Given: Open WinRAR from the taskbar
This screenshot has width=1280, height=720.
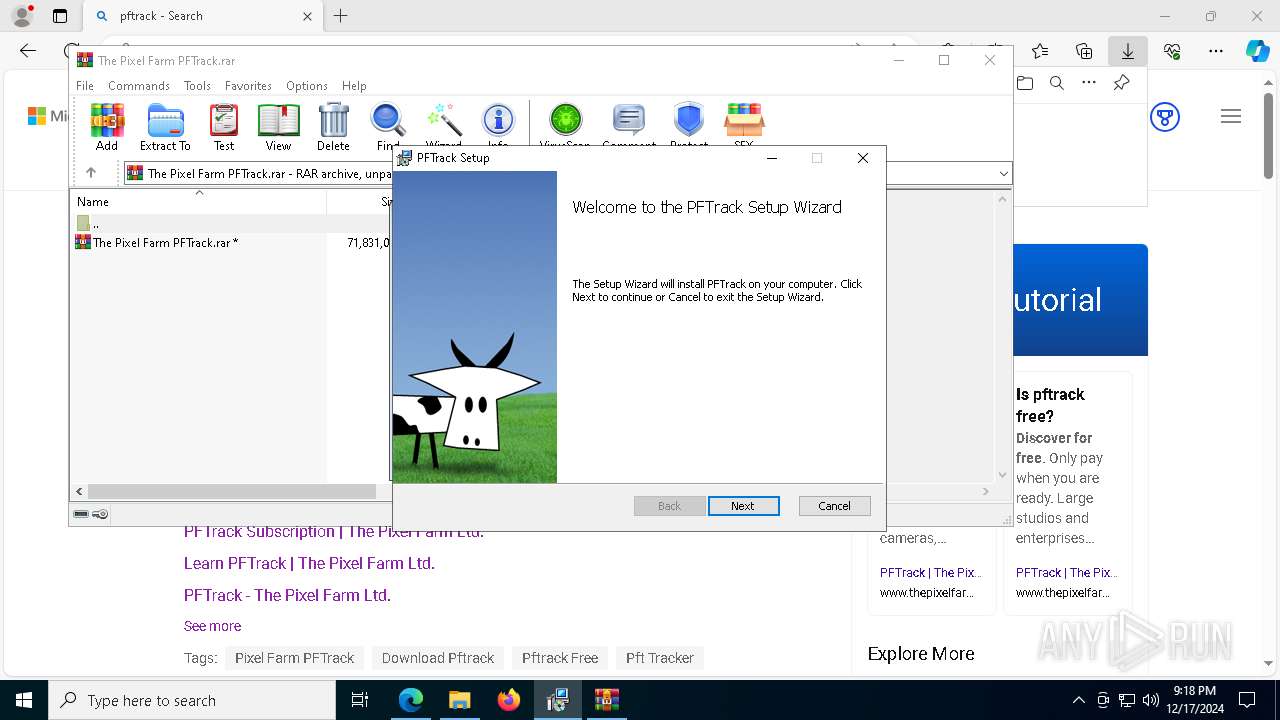Looking at the screenshot, I should tap(607, 700).
